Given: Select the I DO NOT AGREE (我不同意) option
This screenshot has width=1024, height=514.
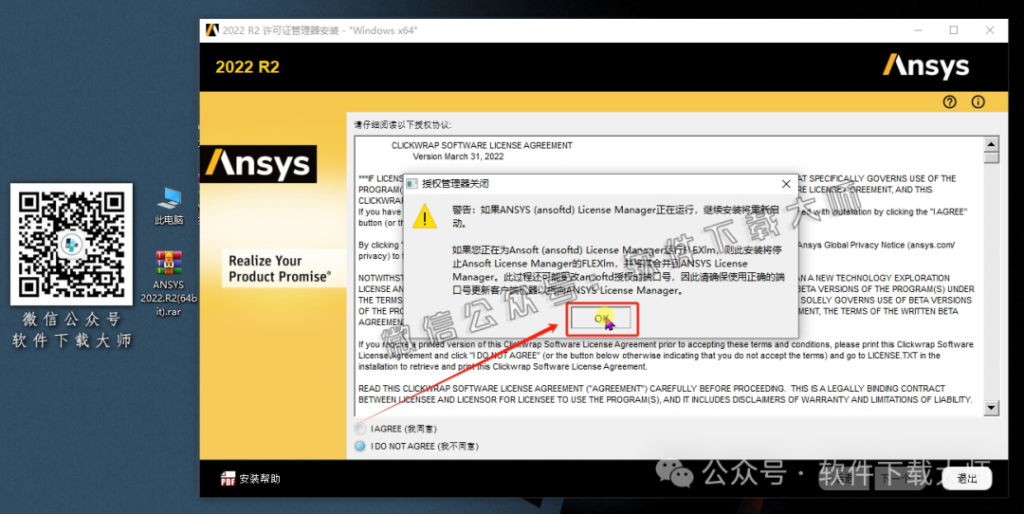Looking at the screenshot, I should pyautogui.click(x=360, y=446).
